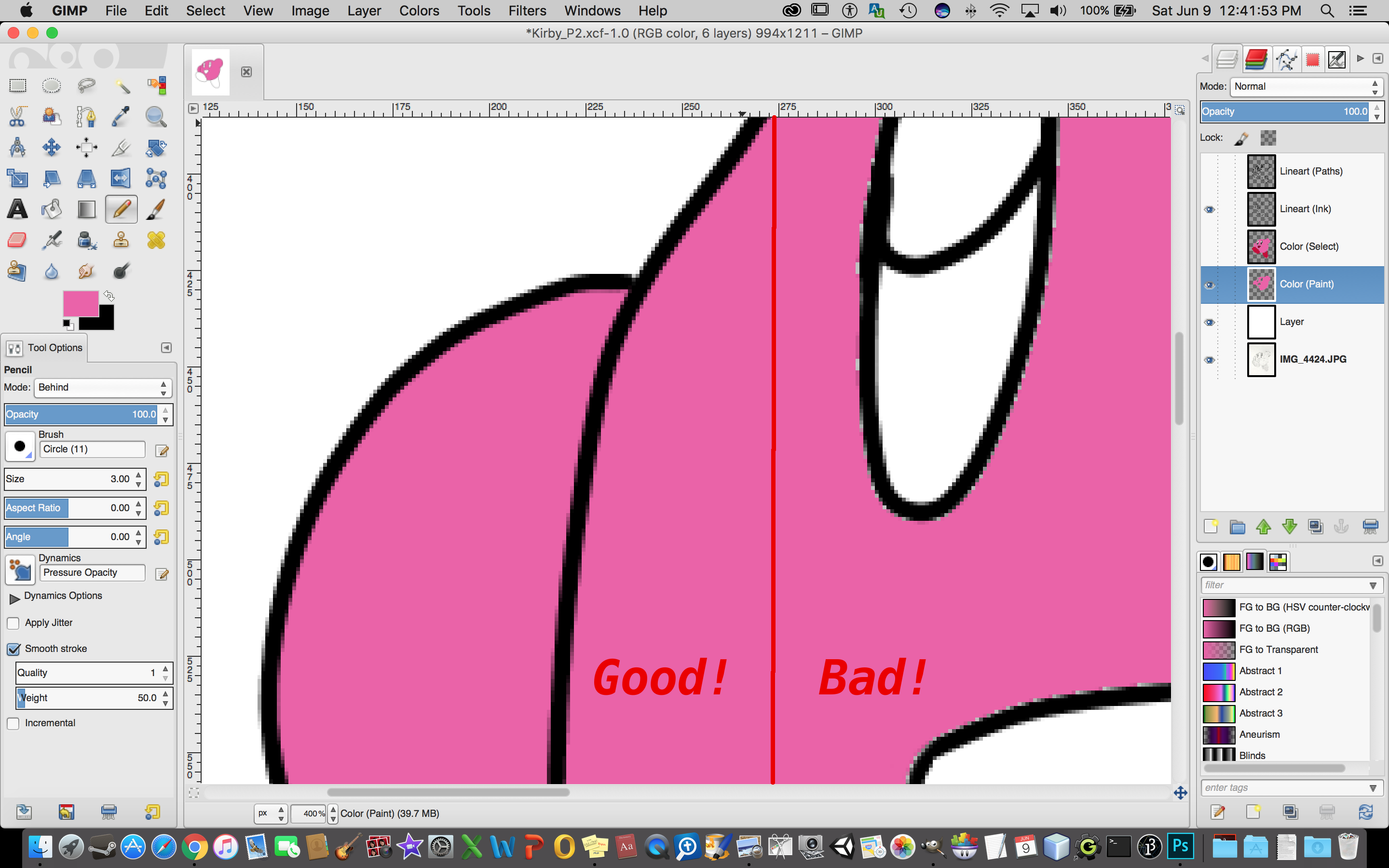This screenshot has width=1389, height=868.
Task: Click the Circle (11) brush name field
Action: [x=92, y=449]
